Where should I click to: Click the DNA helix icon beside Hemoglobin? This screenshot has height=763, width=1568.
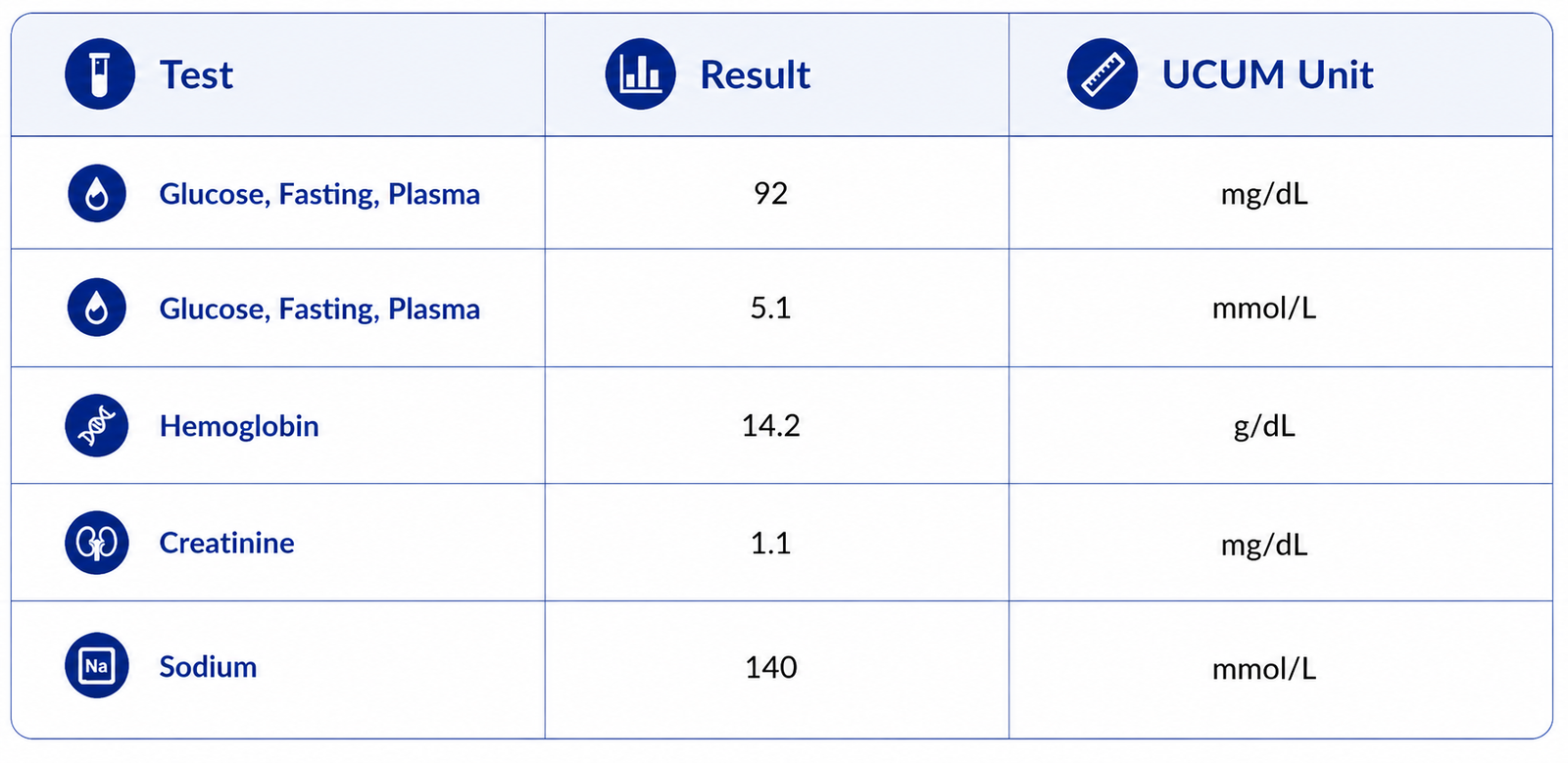click(x=96, y=425)
